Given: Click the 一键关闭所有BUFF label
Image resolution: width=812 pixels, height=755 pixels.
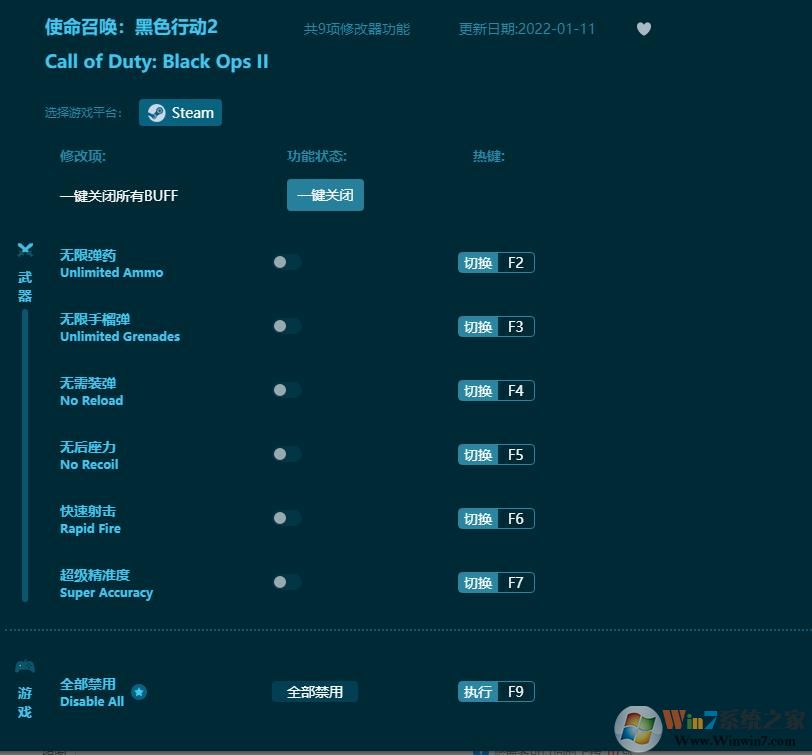Looking at the screenshot, I should point(119,196).
